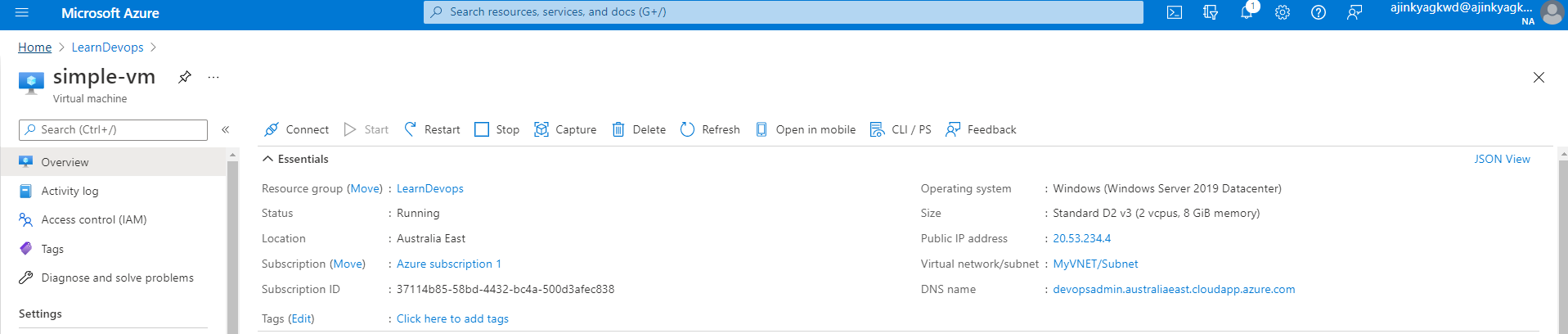Open directories and subscriptions filter icon
This screenshot has width=1568, height=334.
click(x=1211, y=12)
